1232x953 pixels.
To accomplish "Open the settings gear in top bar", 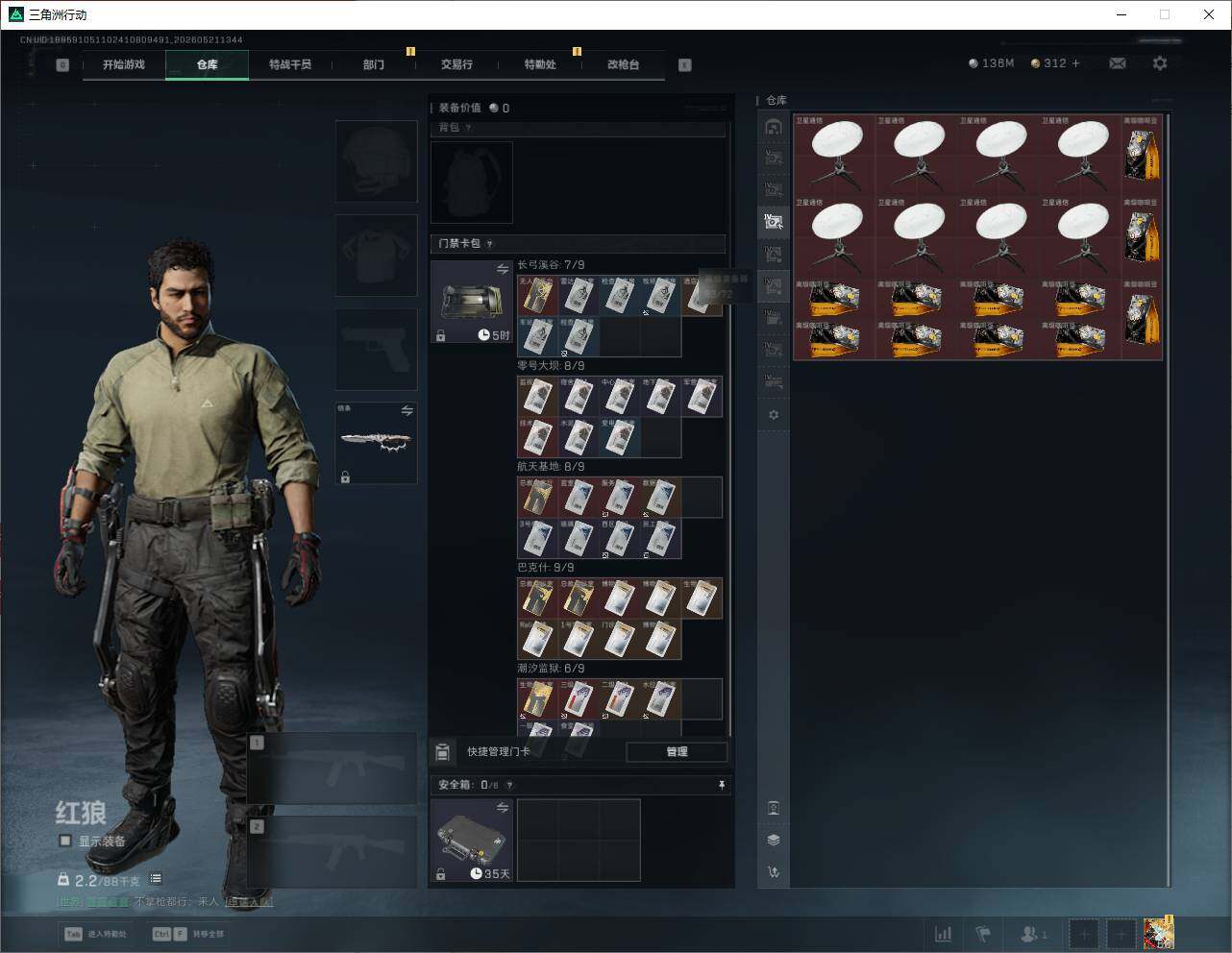I will 1160,63.
